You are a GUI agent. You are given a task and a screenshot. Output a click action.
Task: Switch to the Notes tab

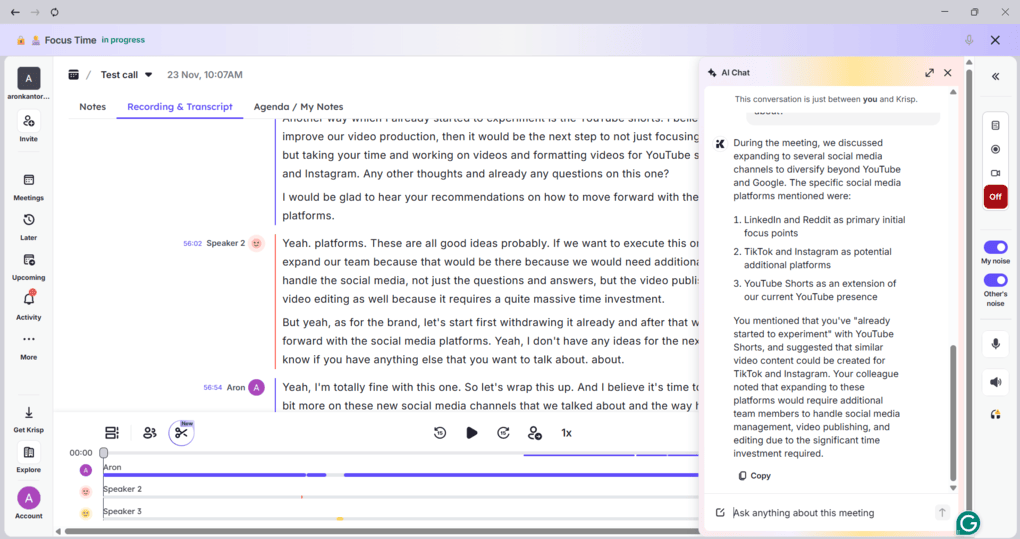pyautogui.click(x=92, y=107)
